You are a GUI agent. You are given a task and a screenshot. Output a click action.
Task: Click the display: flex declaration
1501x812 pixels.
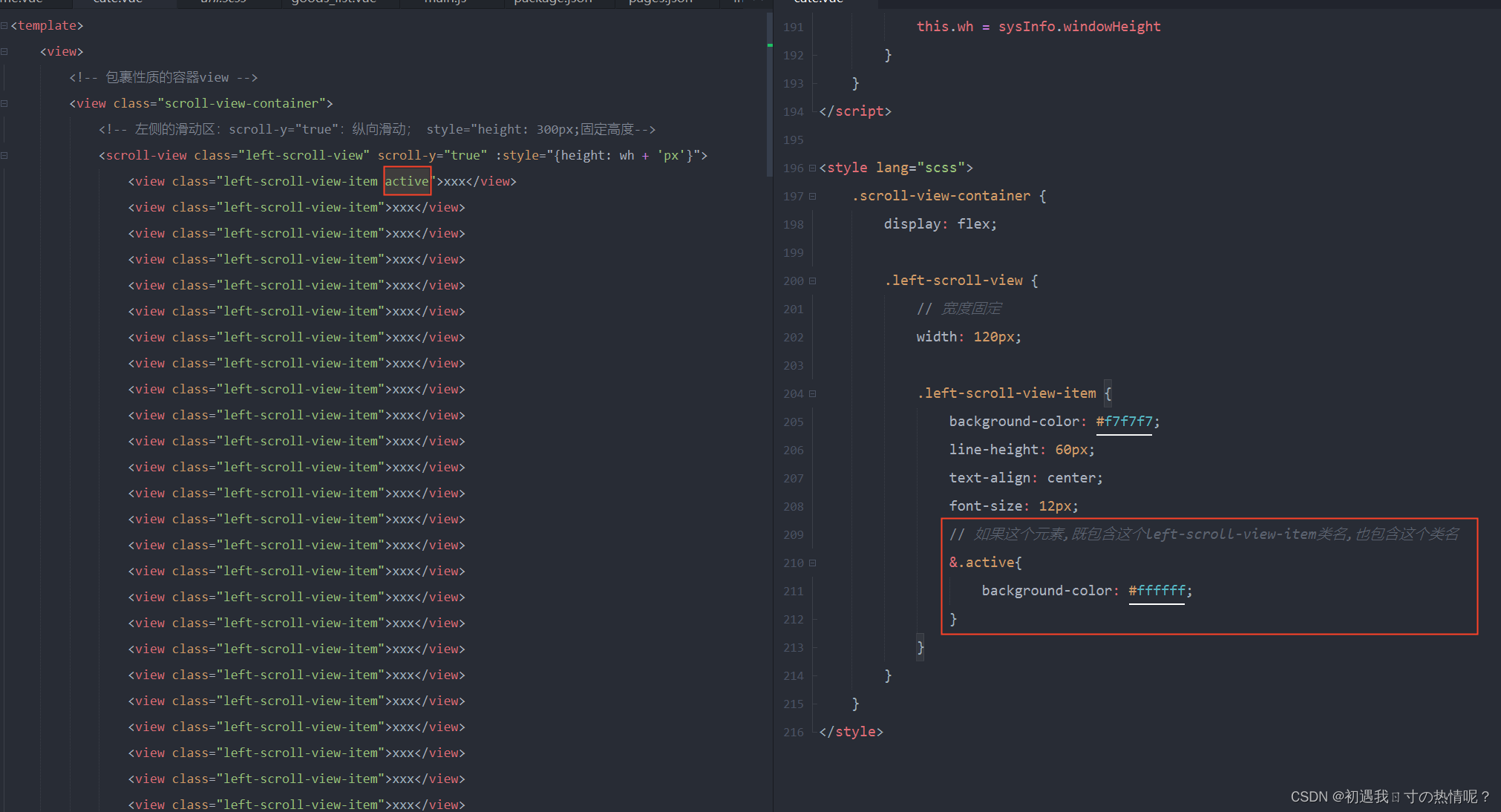point(940,224)
